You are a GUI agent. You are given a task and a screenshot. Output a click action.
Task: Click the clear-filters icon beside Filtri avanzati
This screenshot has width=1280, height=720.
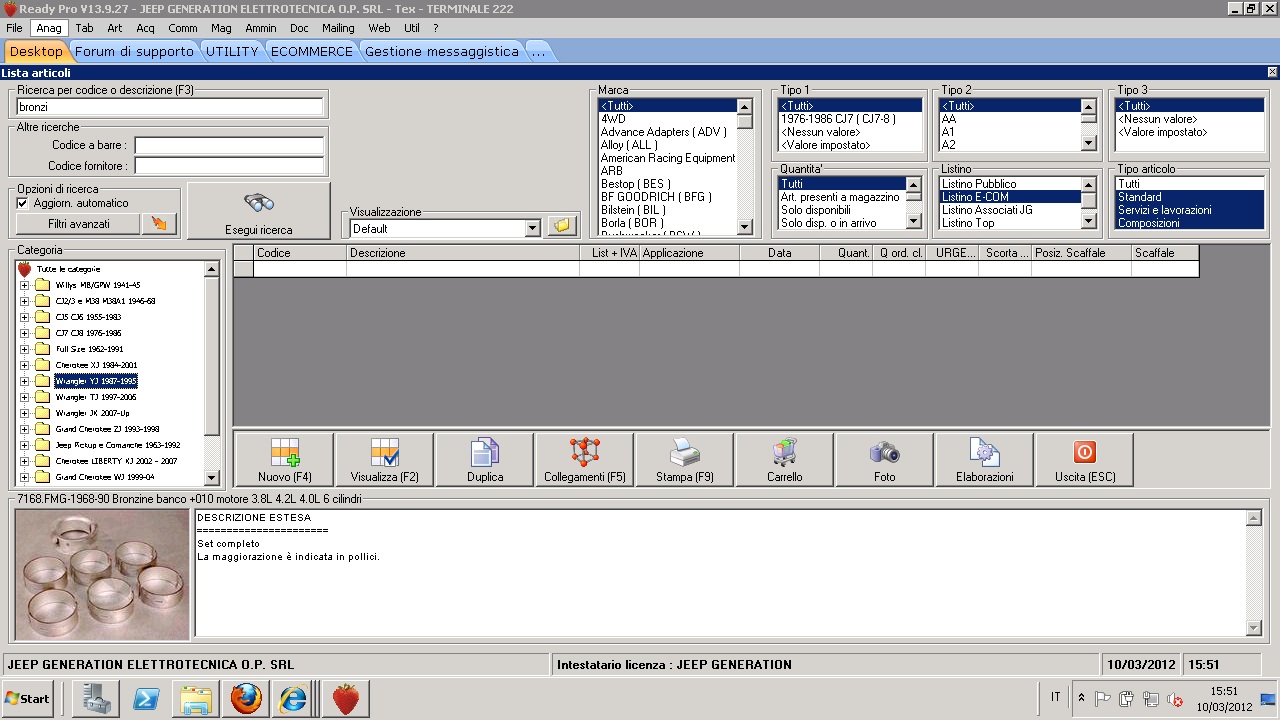160,224
